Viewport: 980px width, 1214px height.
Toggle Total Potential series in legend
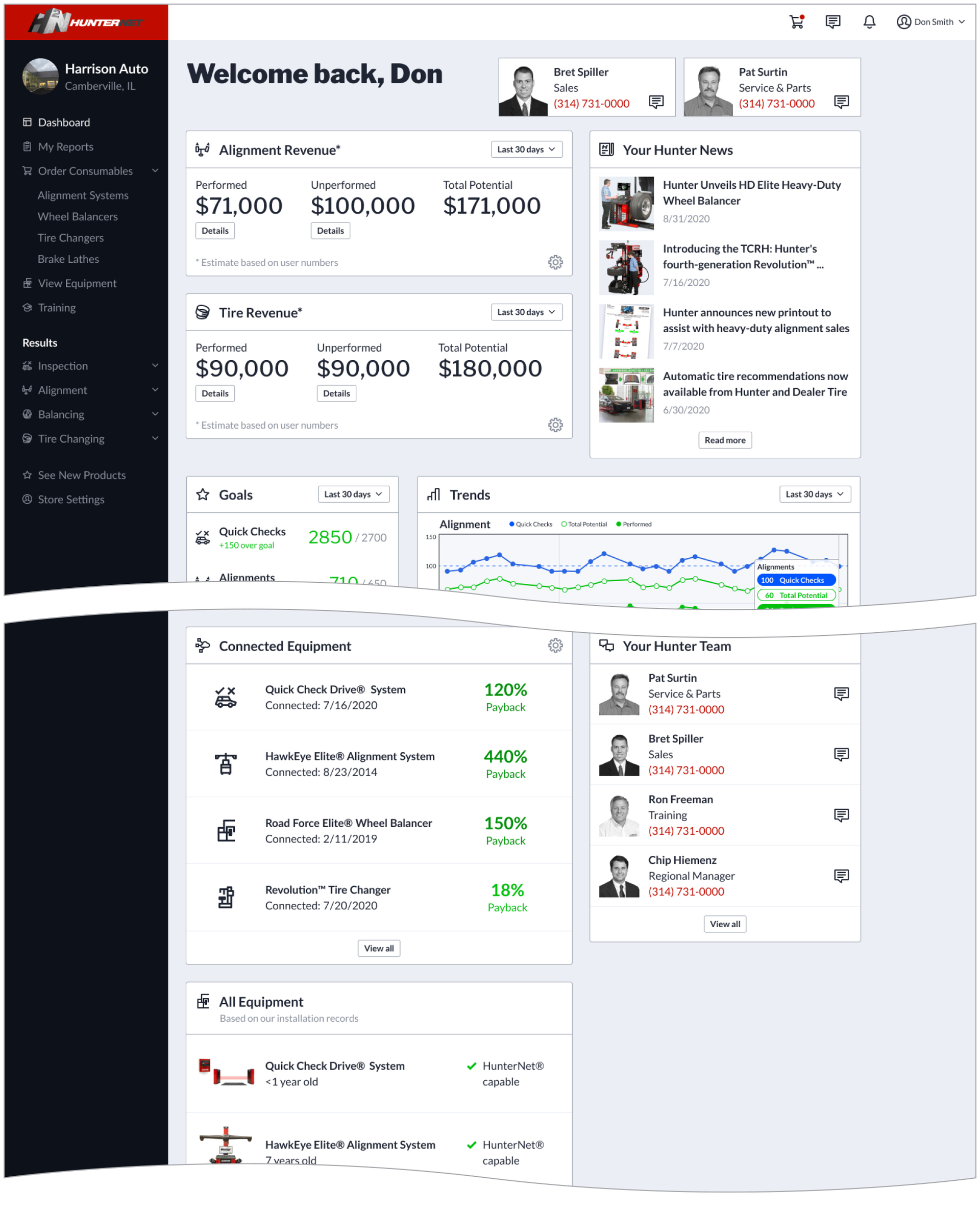tap(584, 524)
